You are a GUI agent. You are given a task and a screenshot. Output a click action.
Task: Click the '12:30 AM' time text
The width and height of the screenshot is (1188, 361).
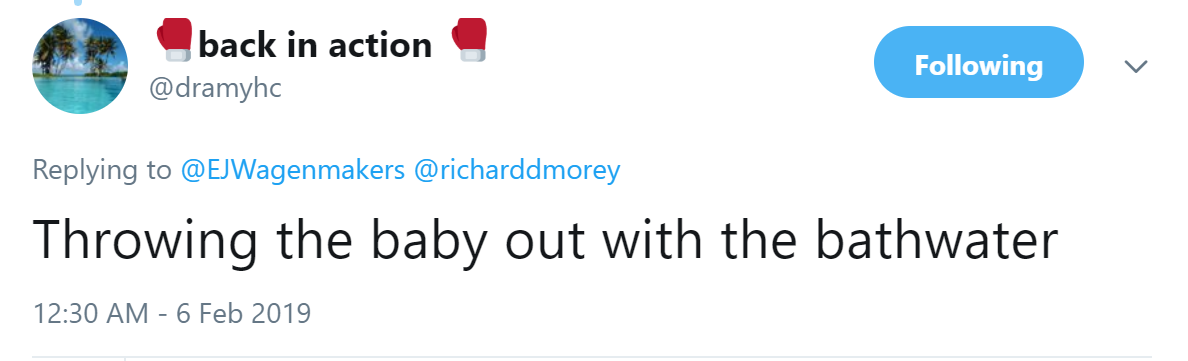click(91, 313)
